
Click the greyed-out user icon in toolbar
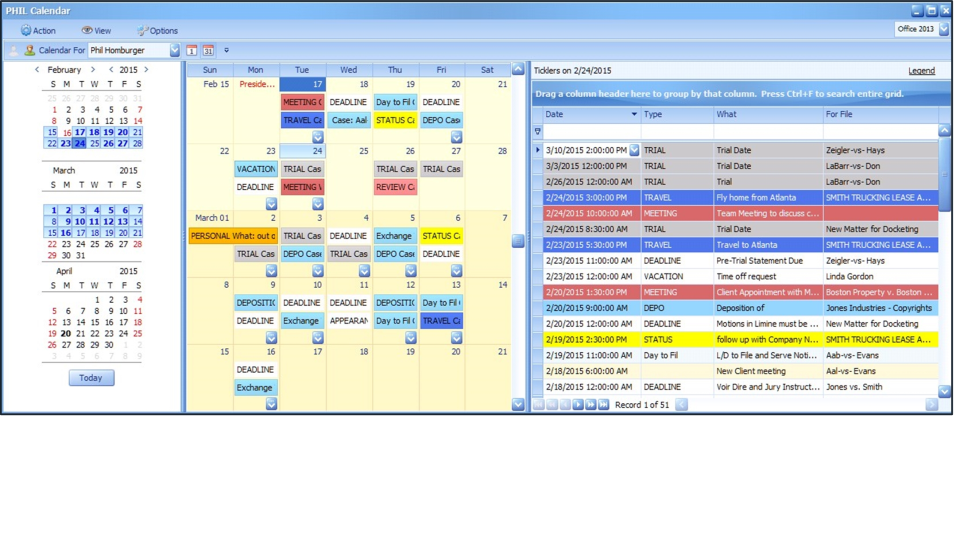[x=14, y=50]
